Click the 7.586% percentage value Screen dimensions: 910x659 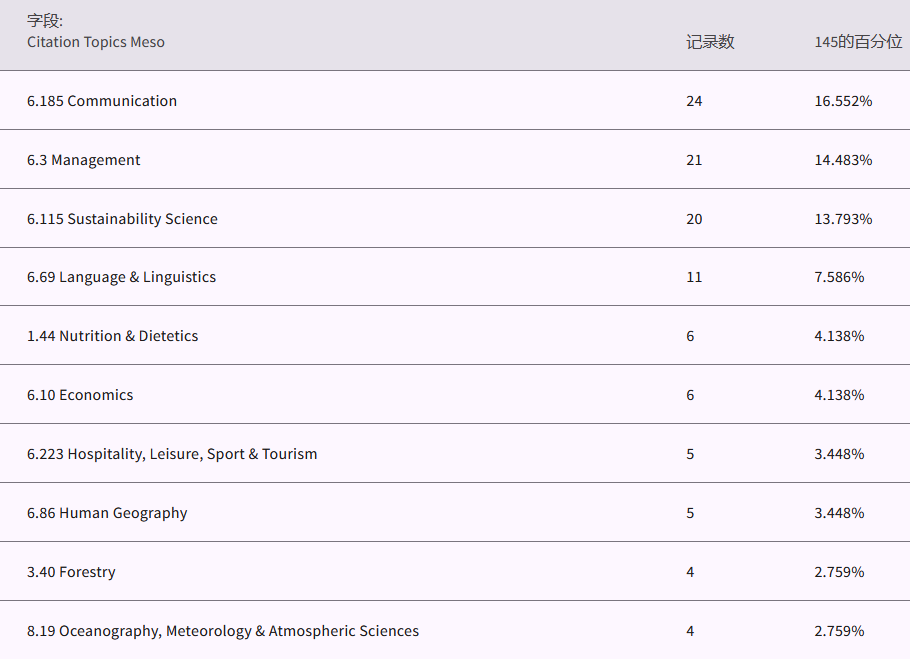click(839, 277)
